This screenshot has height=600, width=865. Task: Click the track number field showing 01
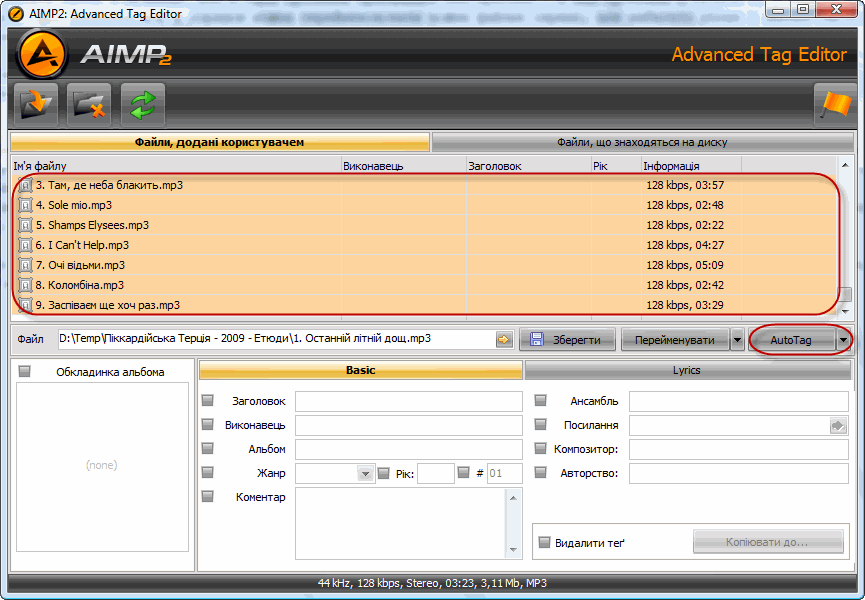pyautogui.click(x=504, y=473)
